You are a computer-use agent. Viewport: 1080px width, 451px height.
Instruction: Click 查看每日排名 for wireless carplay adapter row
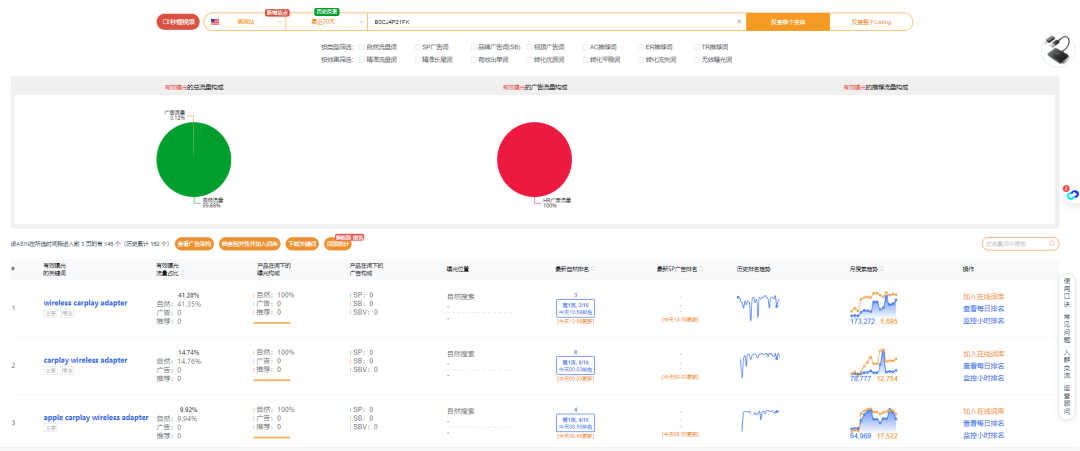coord(984,308)
